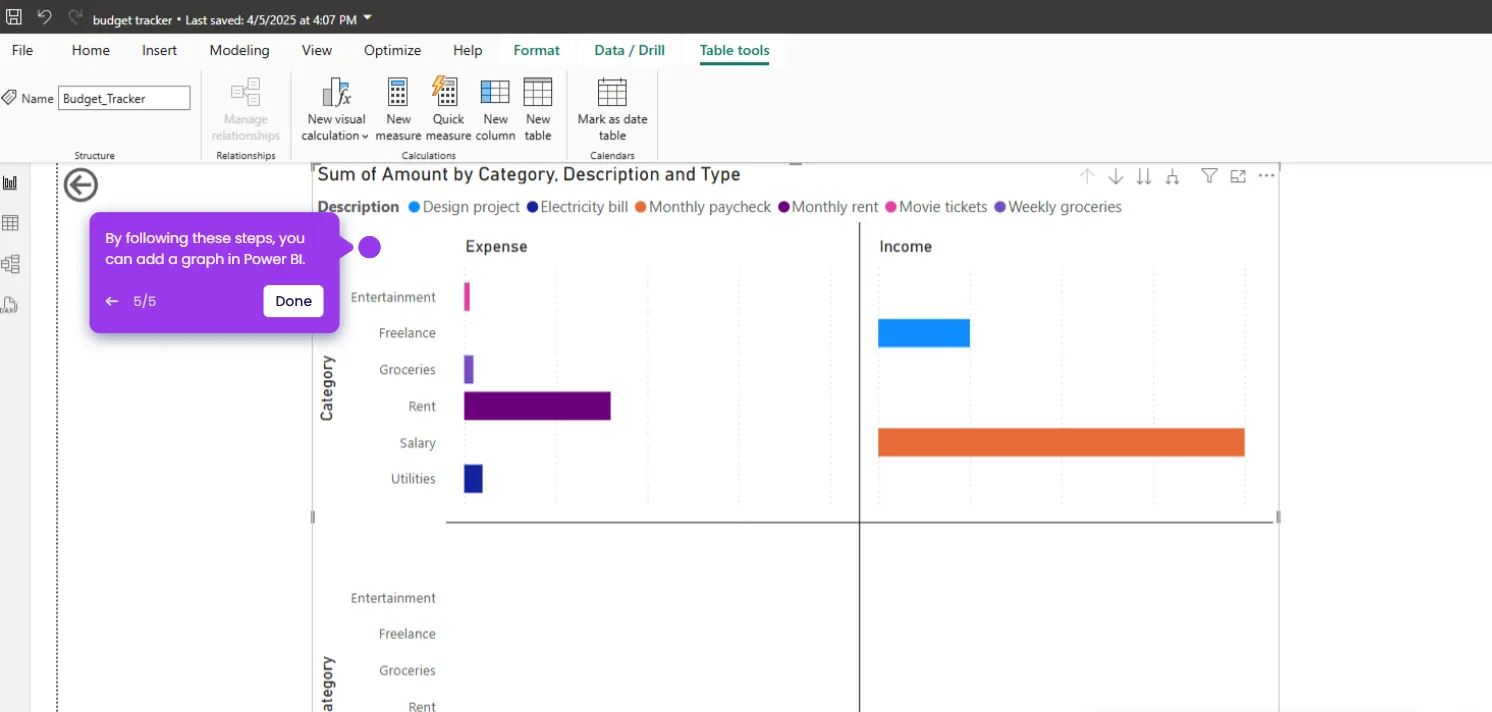1492x712 pixels.
Task: Switch to the Home ribbon tab
Action: [x=91, y=50]
